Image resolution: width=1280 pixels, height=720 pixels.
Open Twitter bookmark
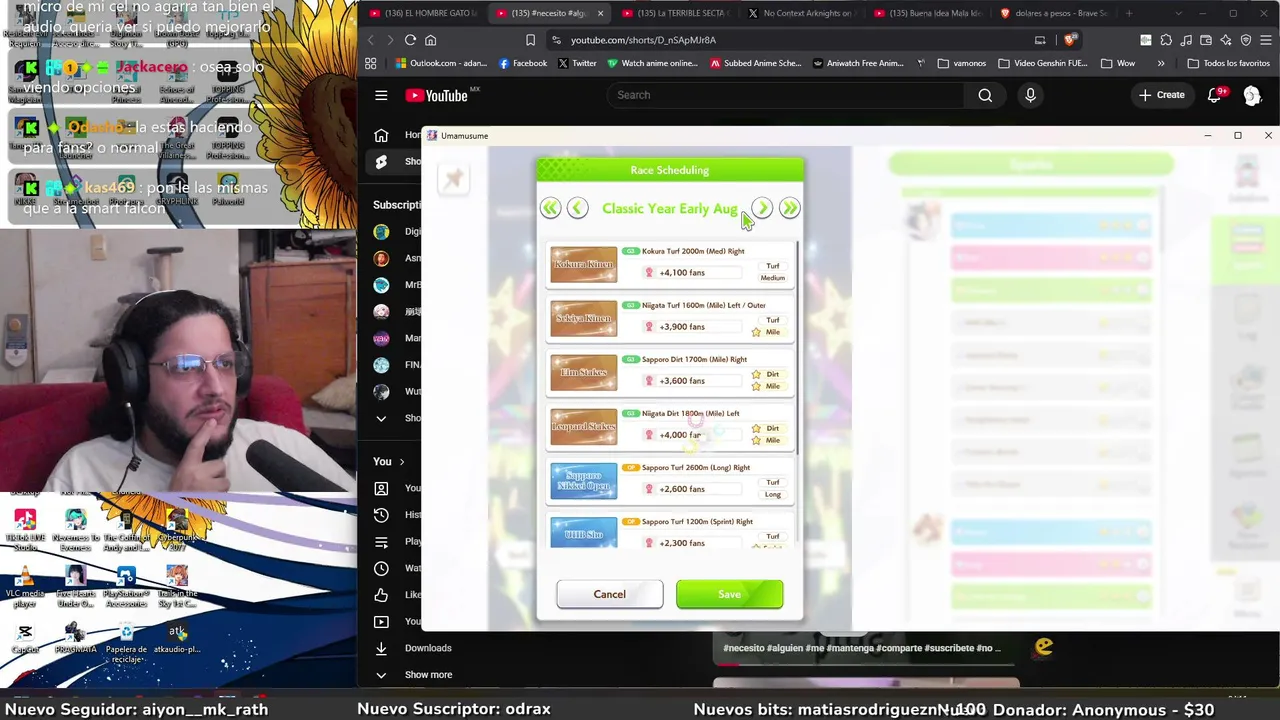click(577, 63)
